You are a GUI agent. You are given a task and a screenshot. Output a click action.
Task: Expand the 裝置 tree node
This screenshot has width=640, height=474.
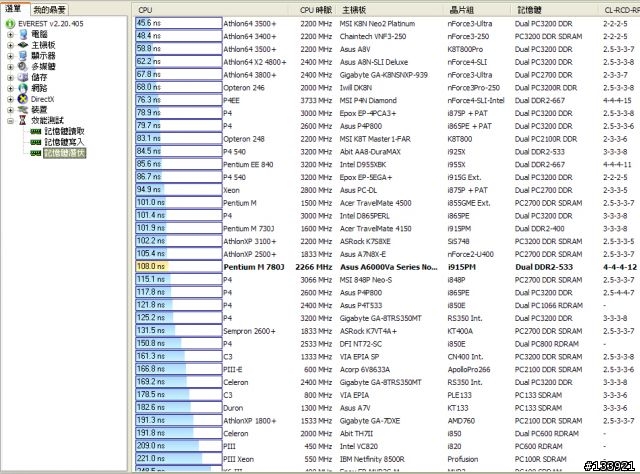(x=11, y=110)
